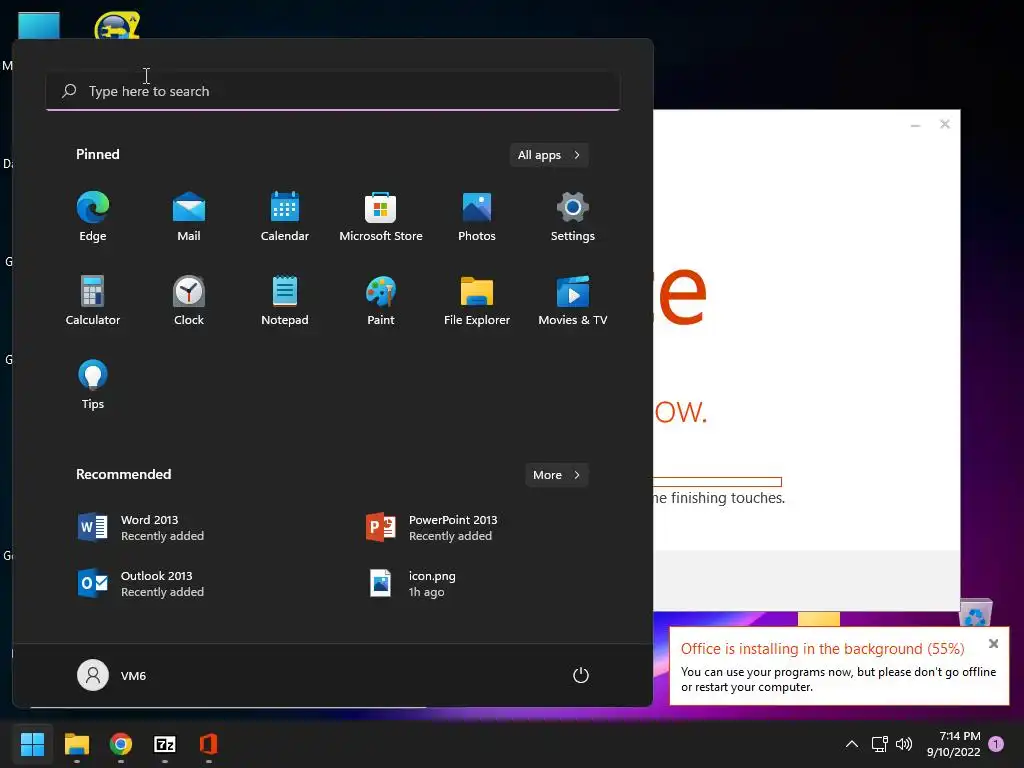Launch Notepad from pinned apps

[285, 300]
